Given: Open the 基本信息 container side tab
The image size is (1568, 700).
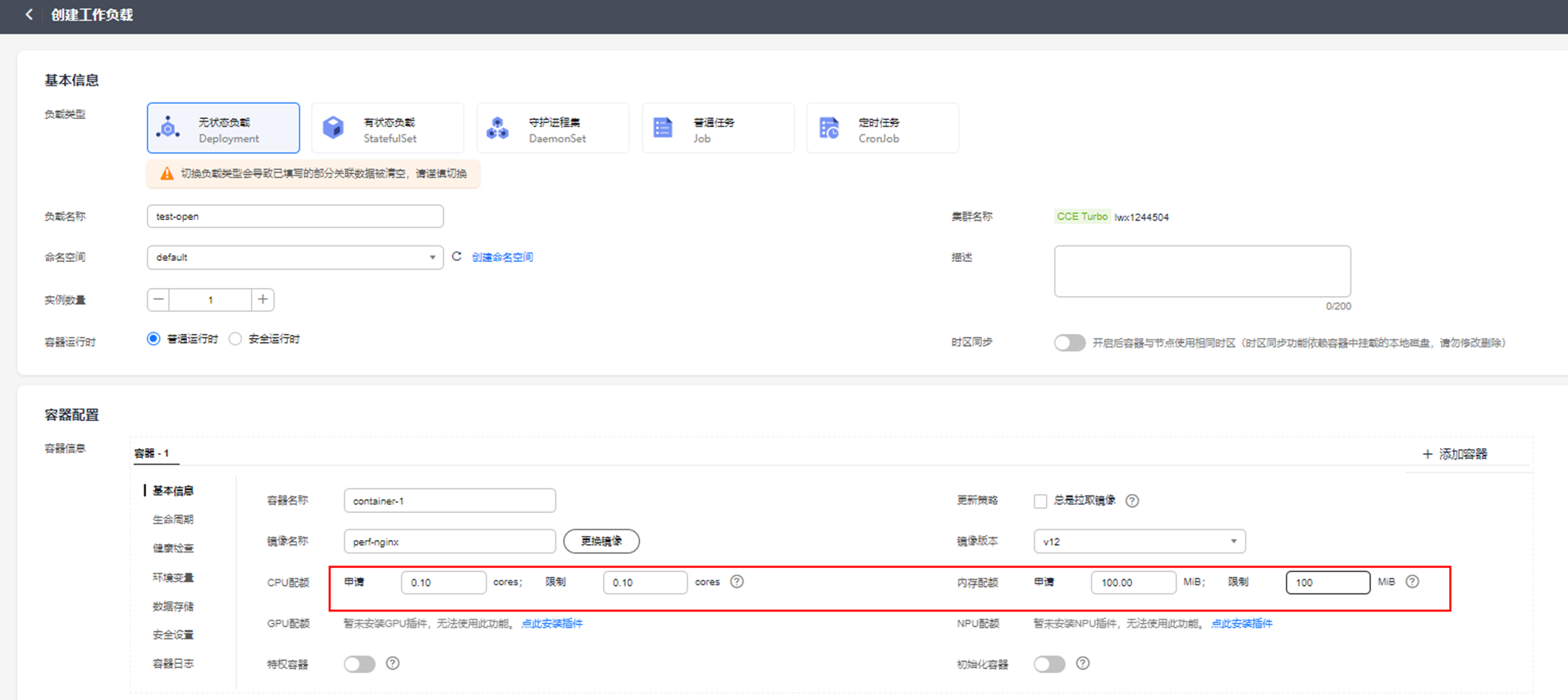Looking at the screenshot, I should [173, 491].
